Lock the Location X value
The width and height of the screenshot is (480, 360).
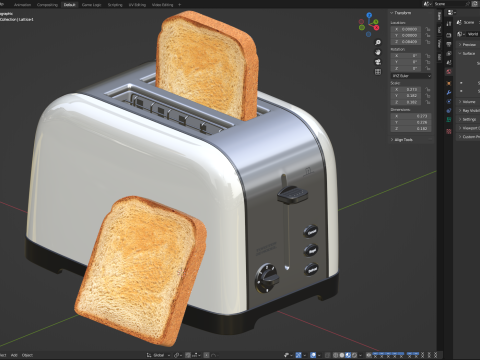[428, 29]
